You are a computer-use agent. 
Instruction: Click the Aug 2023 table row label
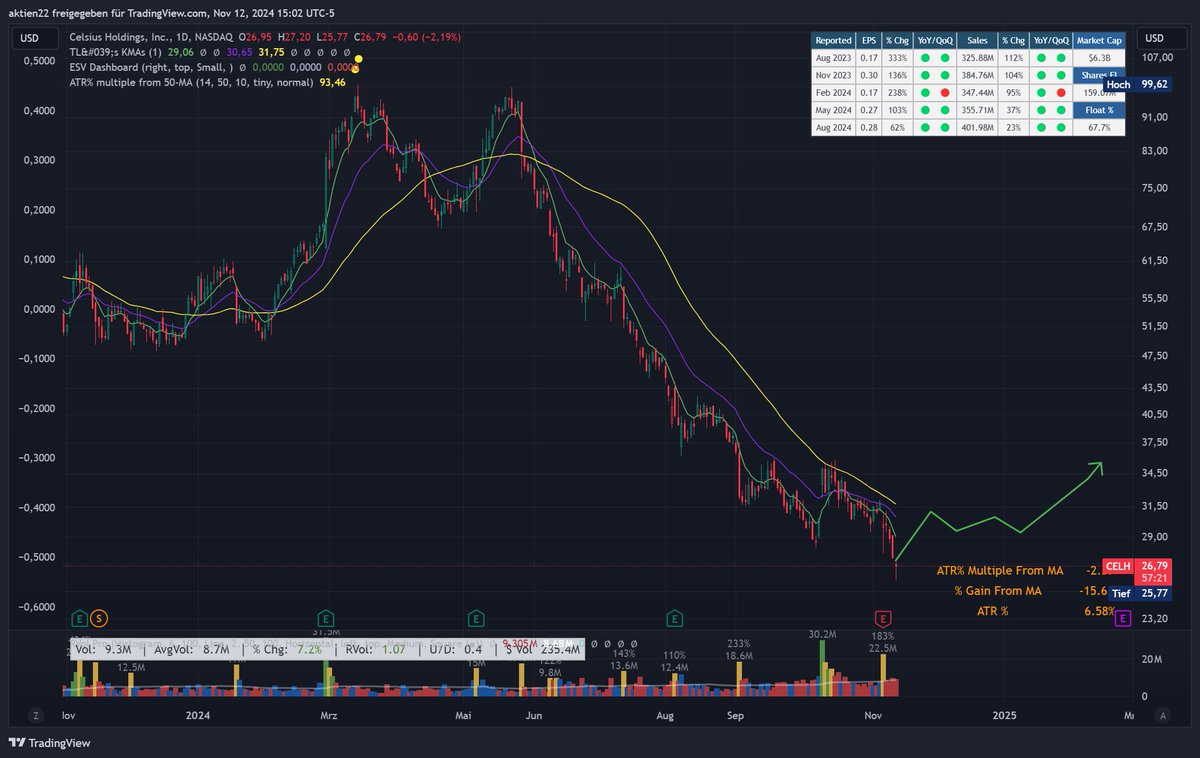pos(833,58)
